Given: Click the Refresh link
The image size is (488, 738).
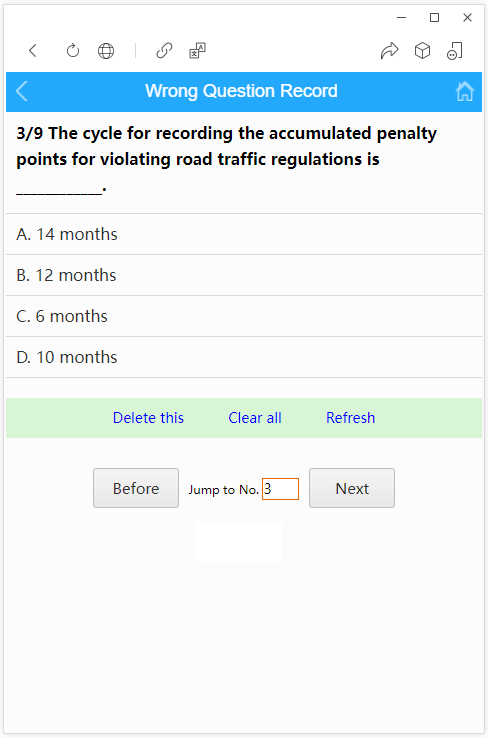Looking at the screenshot, I should tap(351, 418).
